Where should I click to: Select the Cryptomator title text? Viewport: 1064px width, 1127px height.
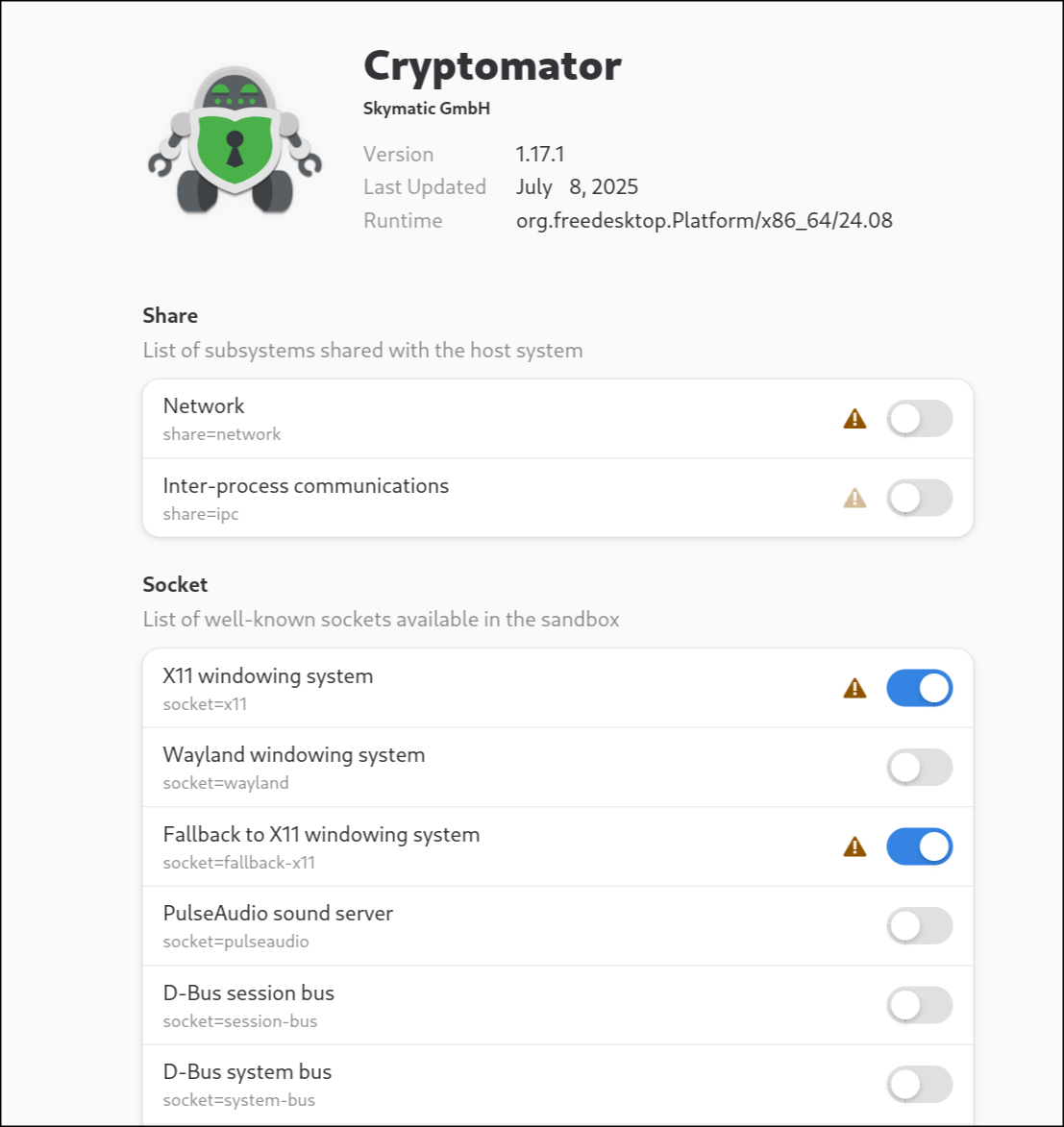(x=492, y=67)
